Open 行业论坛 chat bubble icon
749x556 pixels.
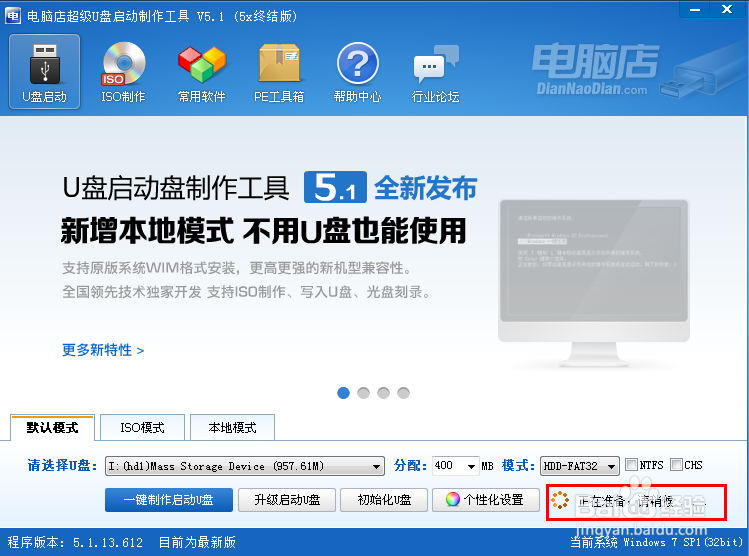click(x=436, y=72)
